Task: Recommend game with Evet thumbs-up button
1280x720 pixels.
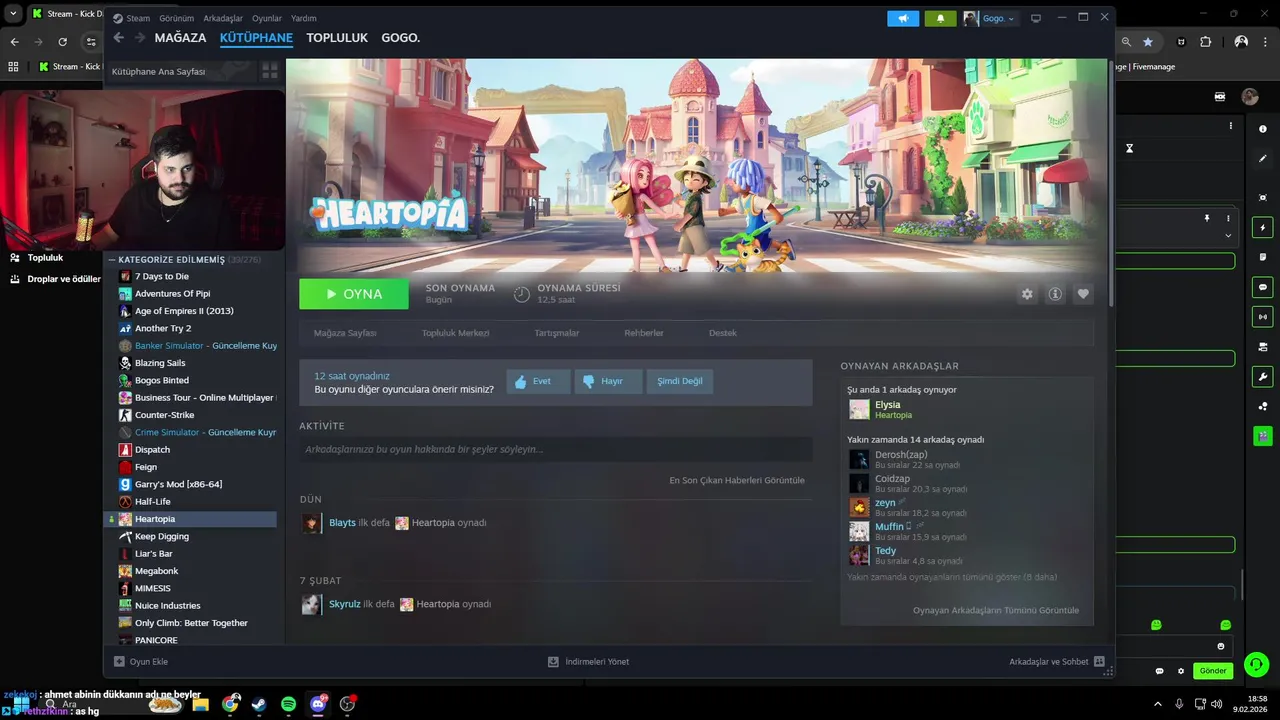Action: pos(539,381)
